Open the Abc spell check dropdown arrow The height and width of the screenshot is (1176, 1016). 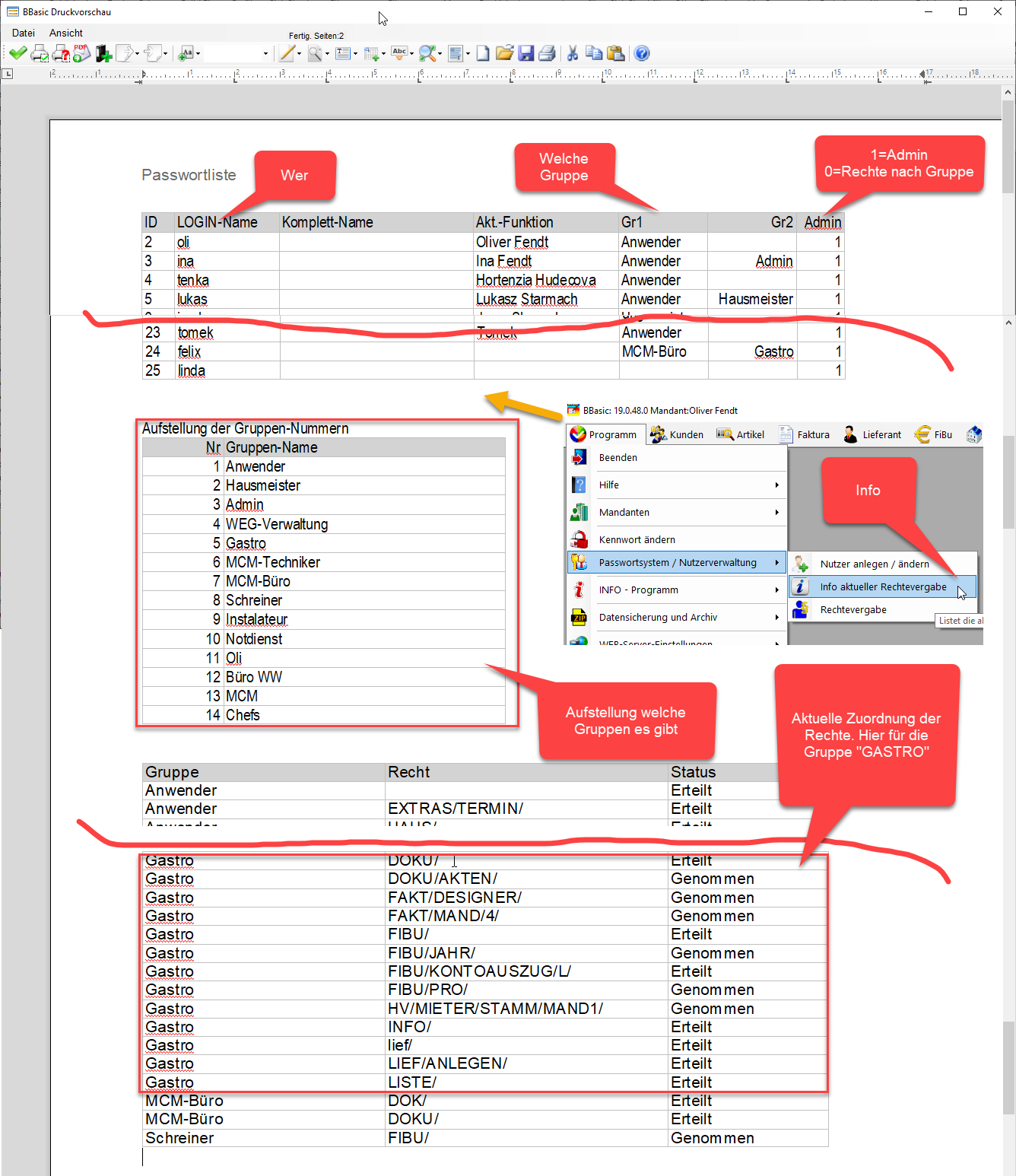coord(412,53)
